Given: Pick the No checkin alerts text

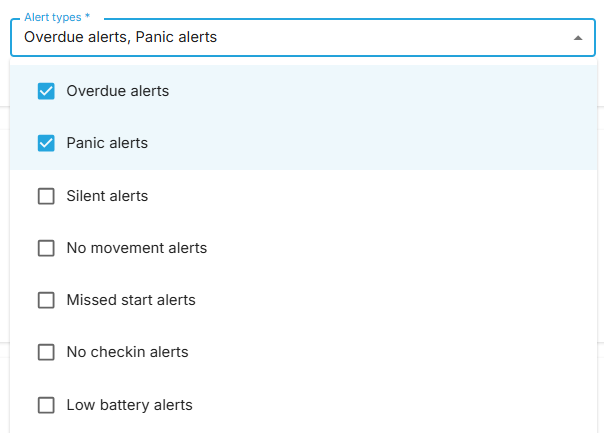Looking at the screenshot, I should pyautogui.click(x=128, y=352).
